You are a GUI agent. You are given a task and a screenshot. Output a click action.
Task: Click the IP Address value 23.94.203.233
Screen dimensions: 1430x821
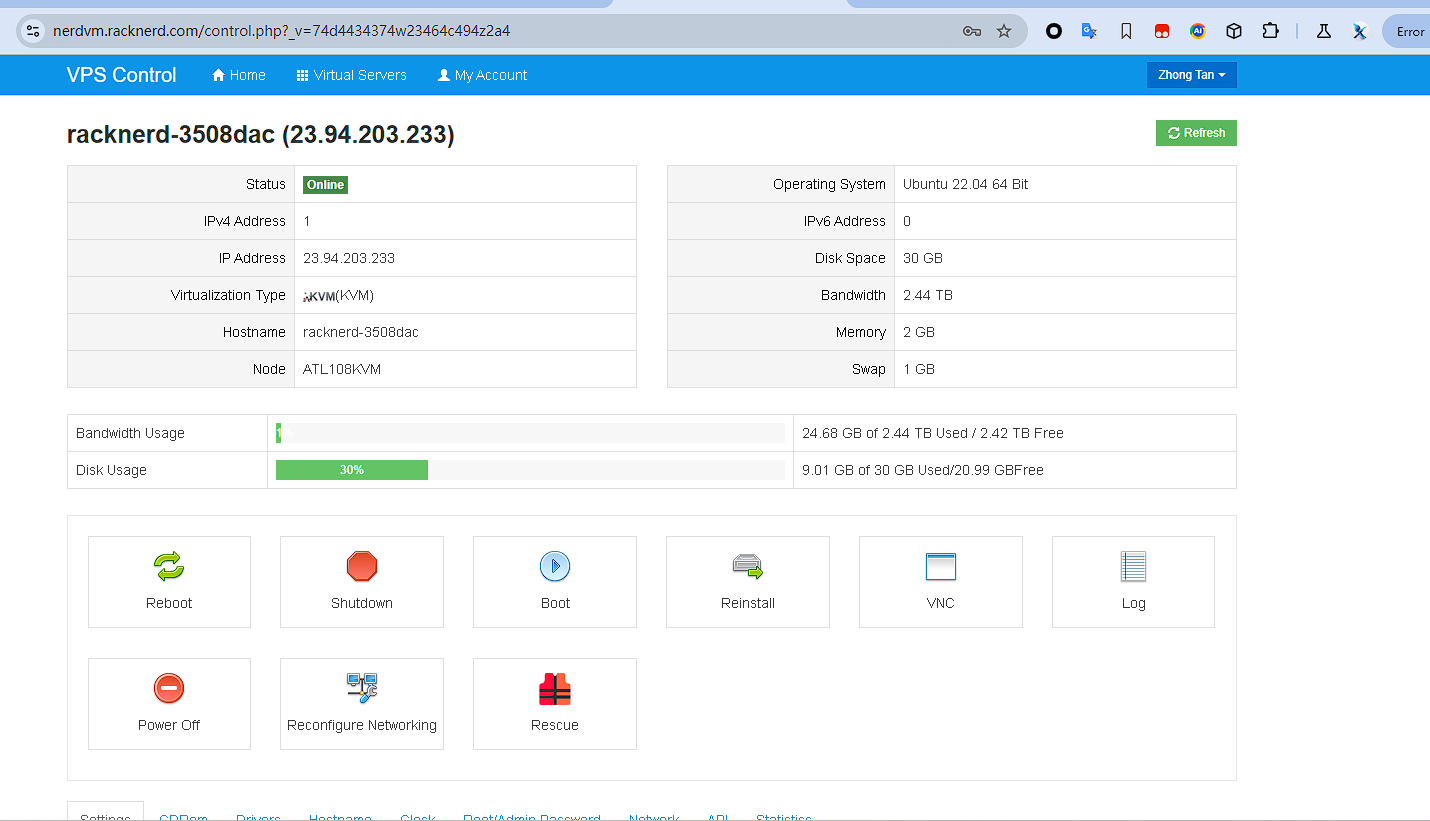[x=349, y=258]
